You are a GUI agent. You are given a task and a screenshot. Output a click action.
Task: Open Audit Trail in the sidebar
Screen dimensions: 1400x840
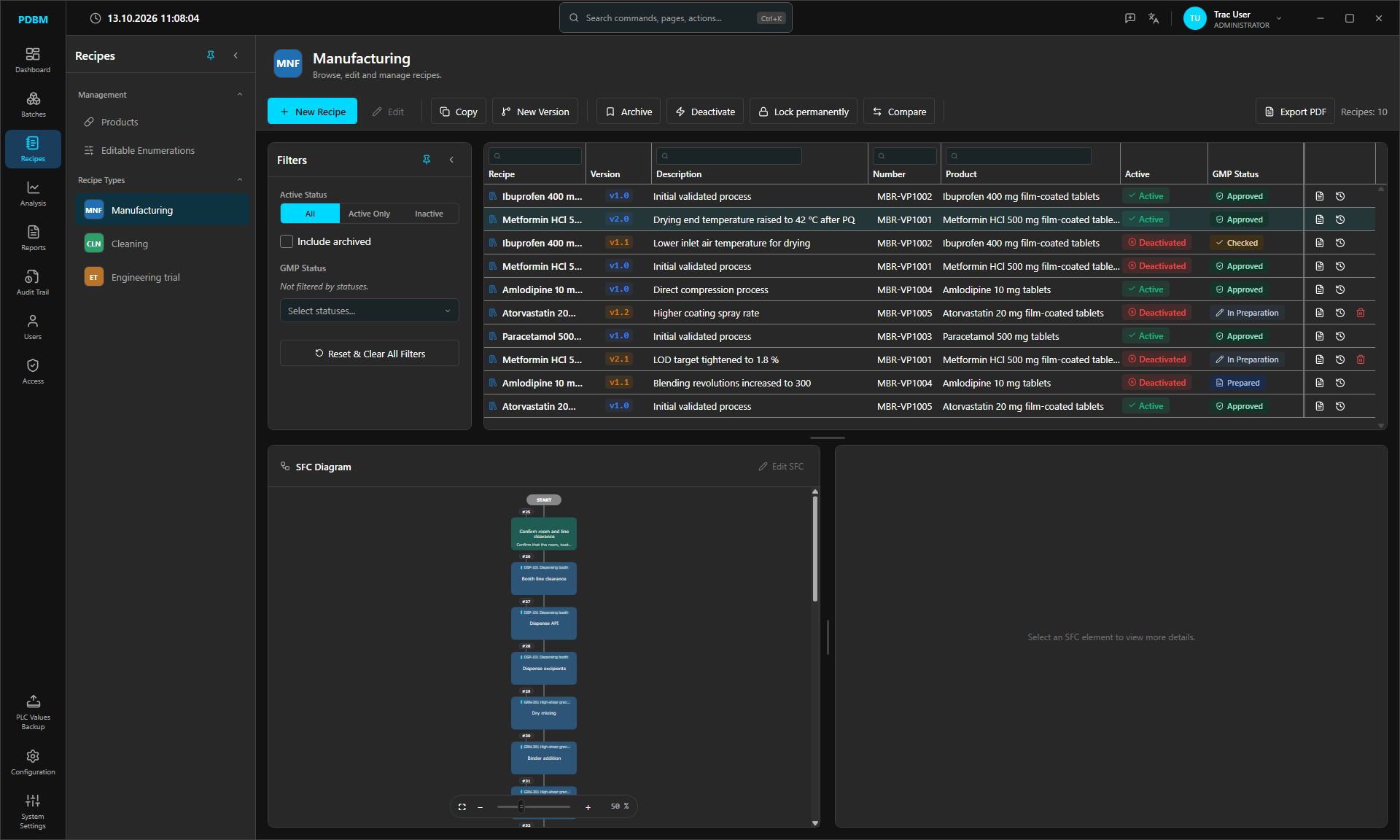tap(33, 282)
